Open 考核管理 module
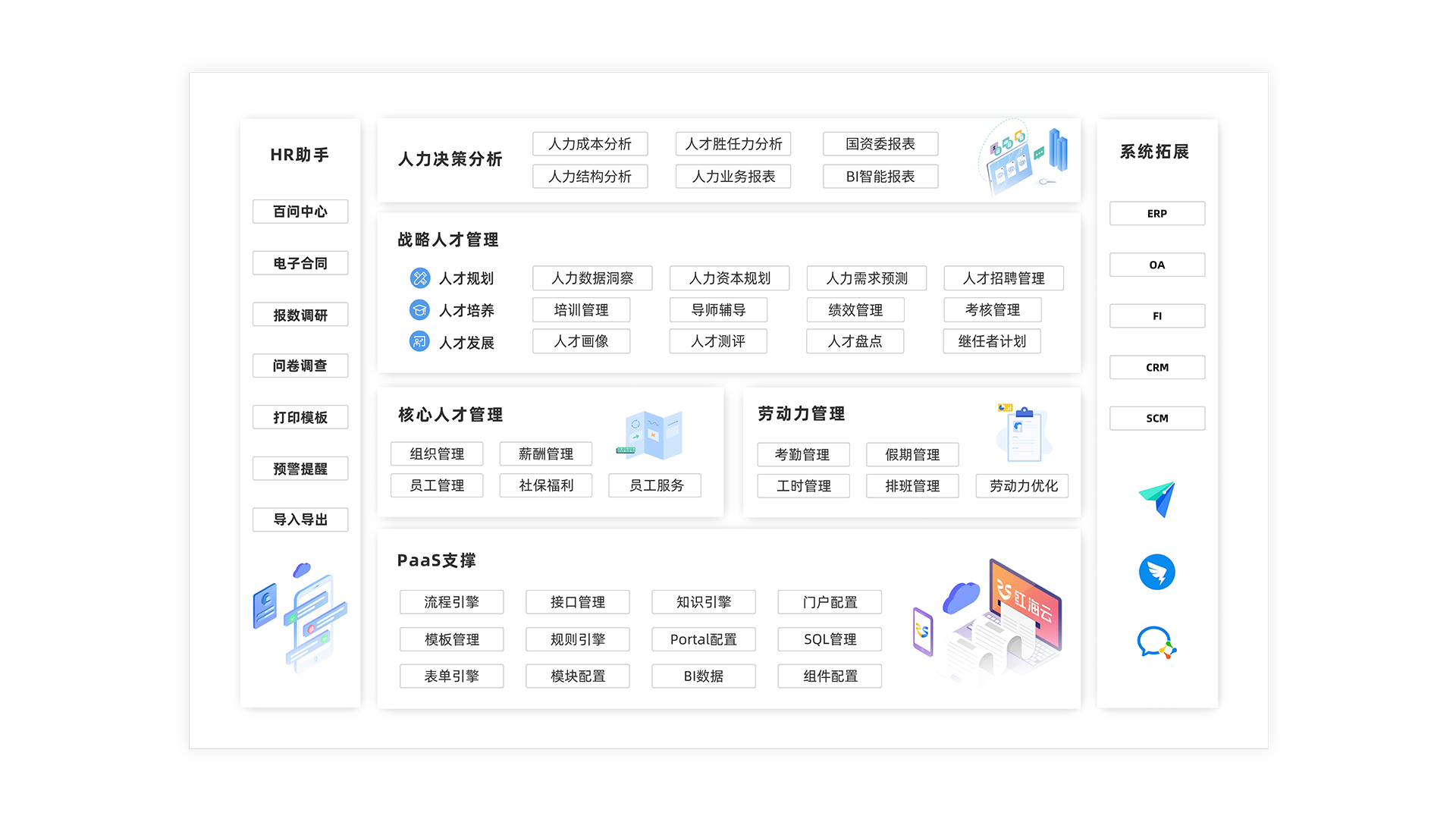 click(x=992, y=310)
